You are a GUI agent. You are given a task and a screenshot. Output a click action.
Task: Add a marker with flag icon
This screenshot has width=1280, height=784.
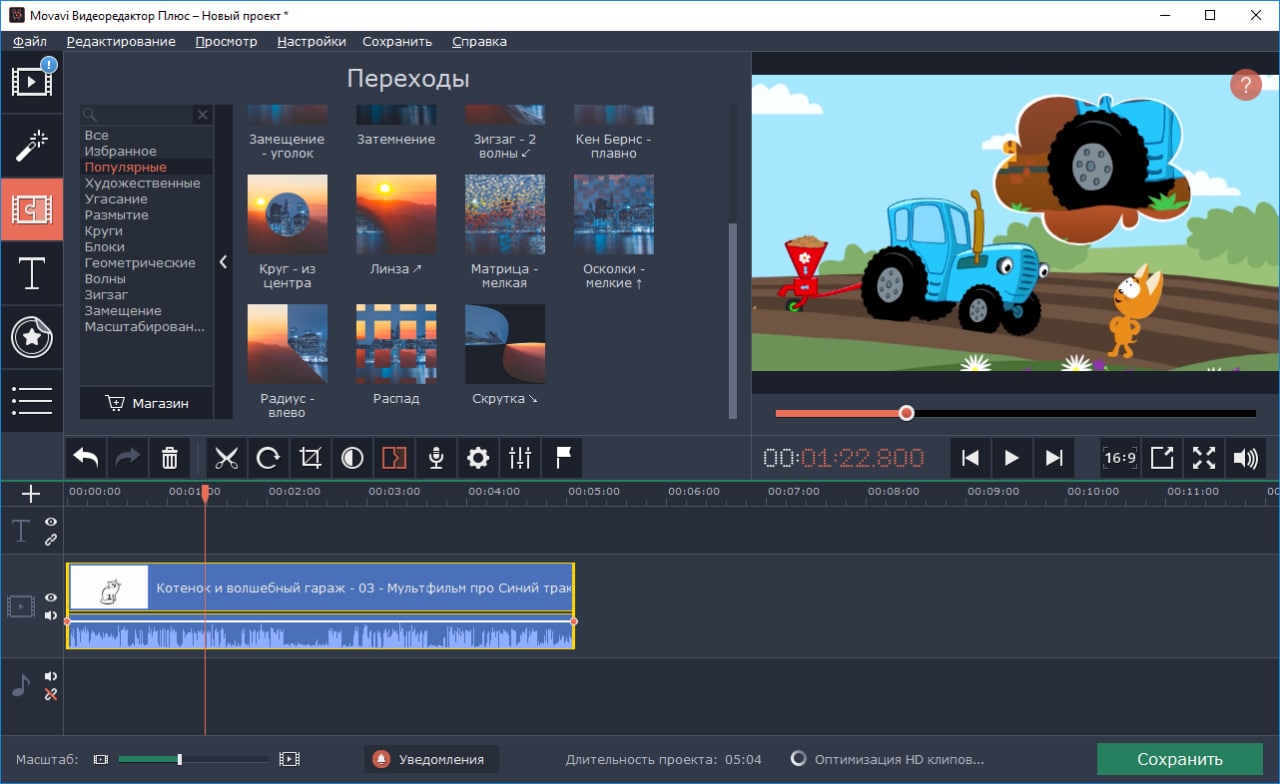[x=563, y=459]
